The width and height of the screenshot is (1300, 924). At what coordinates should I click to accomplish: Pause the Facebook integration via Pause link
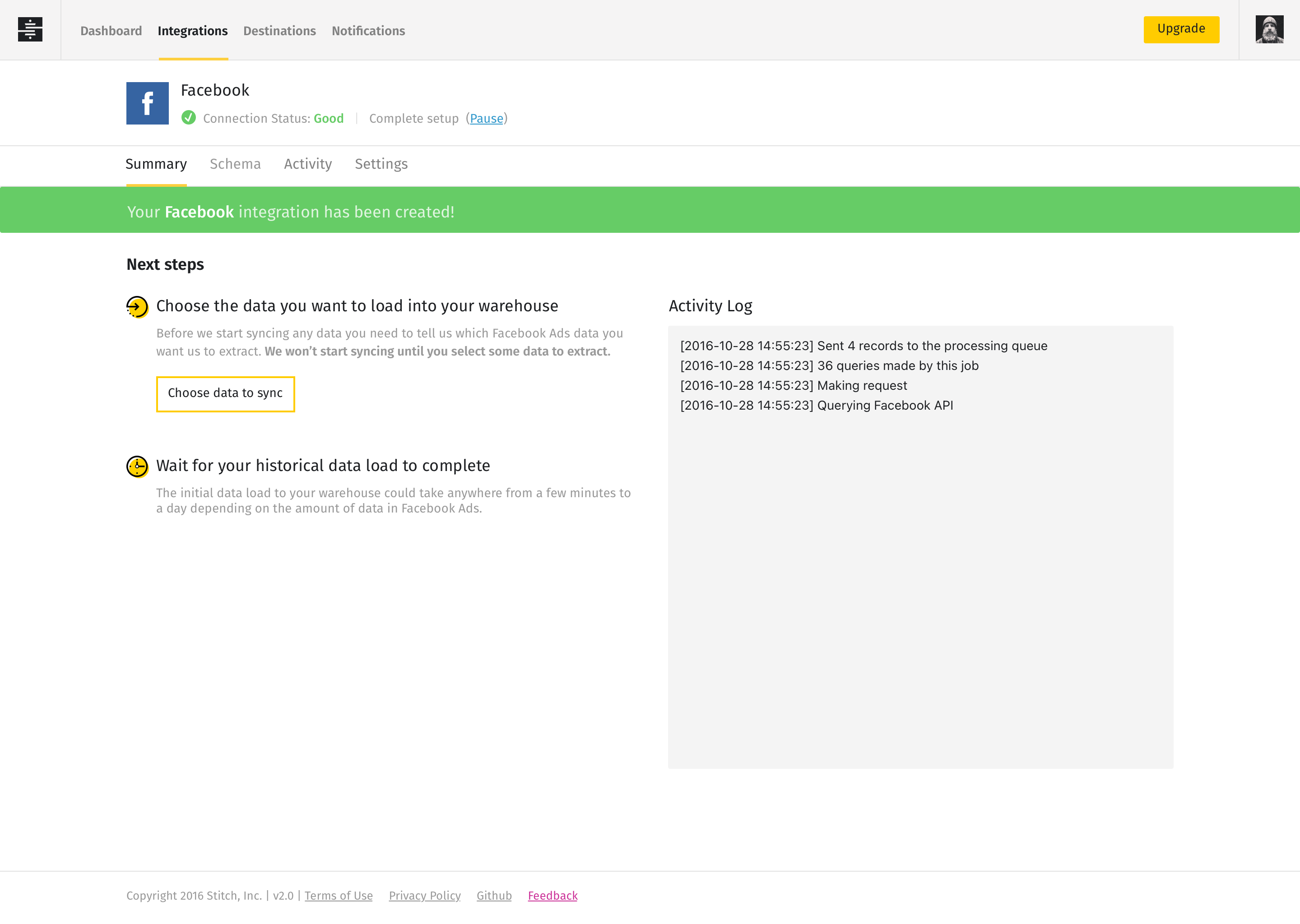pos(487,118)
